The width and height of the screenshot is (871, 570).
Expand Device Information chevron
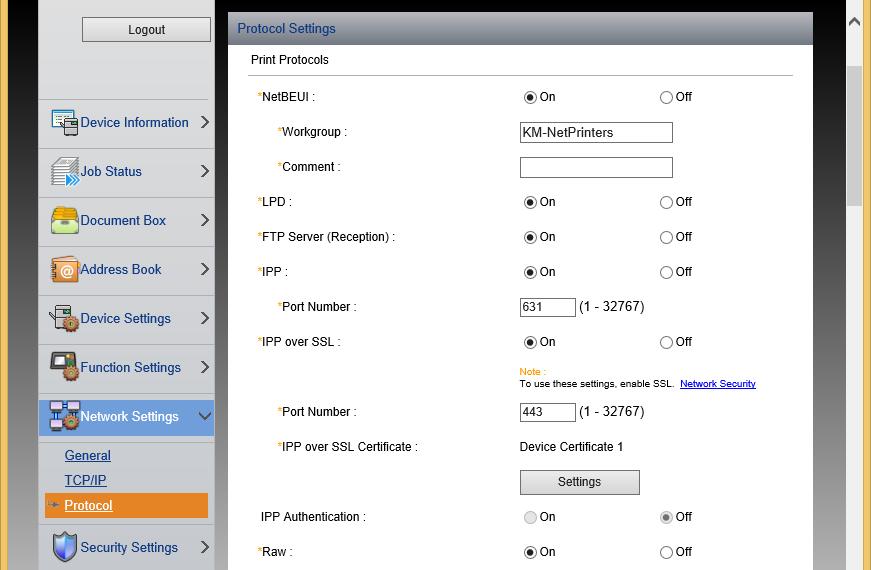point(204,122)
